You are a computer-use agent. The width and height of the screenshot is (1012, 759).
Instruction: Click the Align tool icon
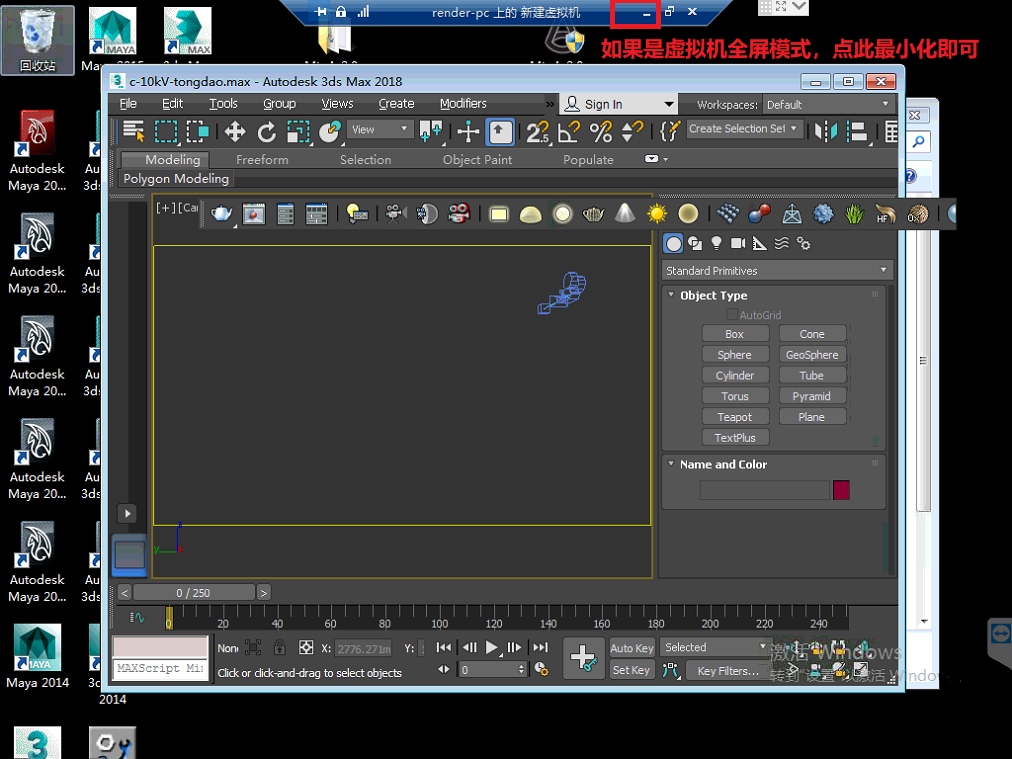[857, 132]
